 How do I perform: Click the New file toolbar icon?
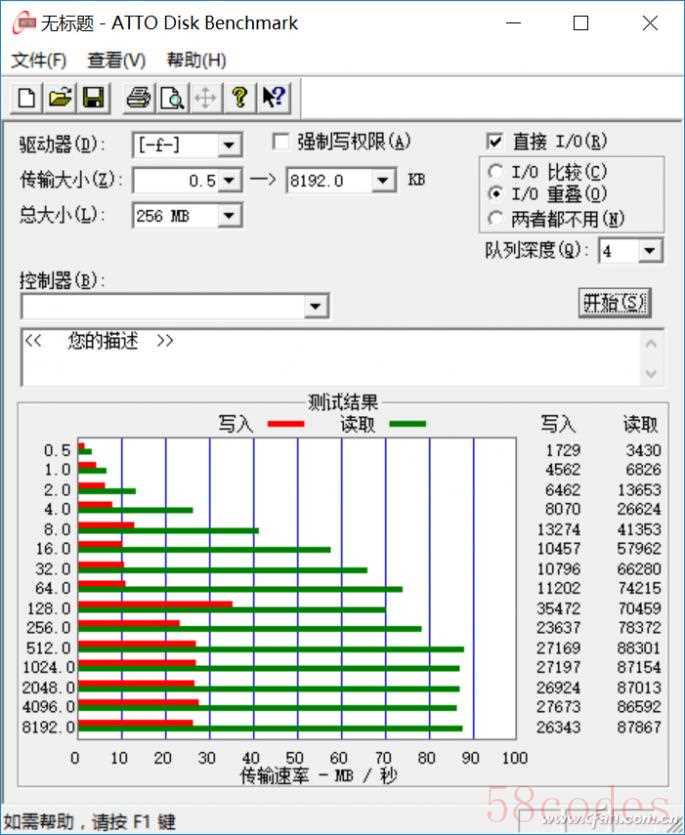pyautogui.click(x=27, y=98)
